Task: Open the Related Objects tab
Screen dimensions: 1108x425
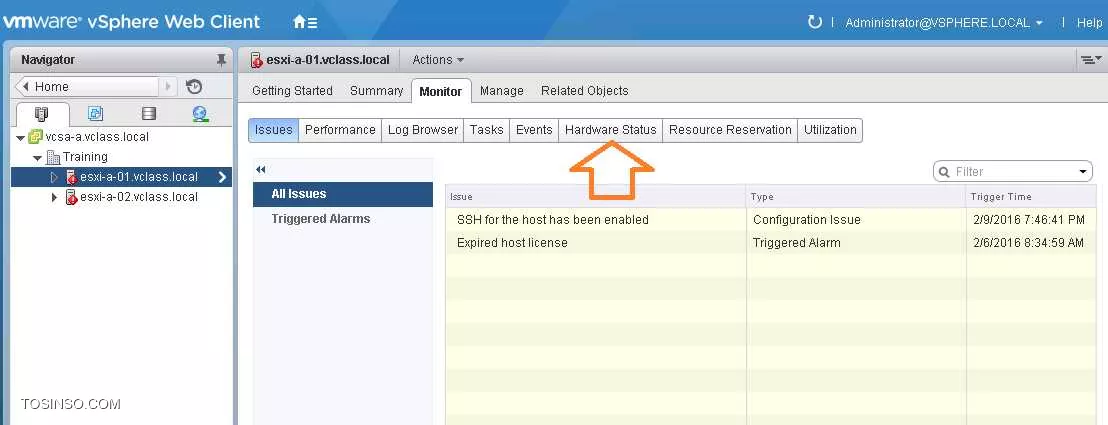Action: pyautogui.click(x=584, y=91)
